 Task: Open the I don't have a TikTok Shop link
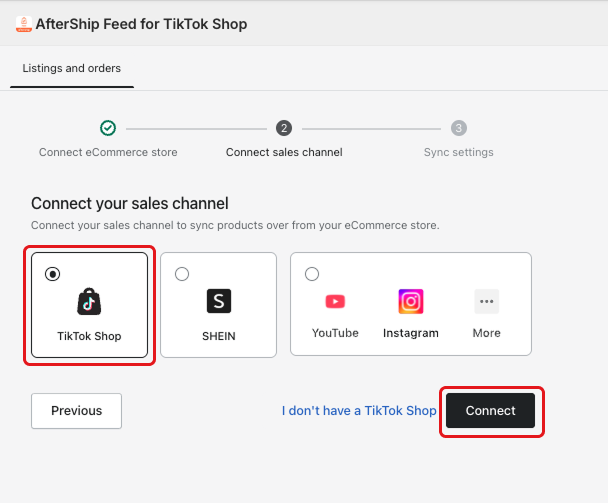click(x=359, y=411)
